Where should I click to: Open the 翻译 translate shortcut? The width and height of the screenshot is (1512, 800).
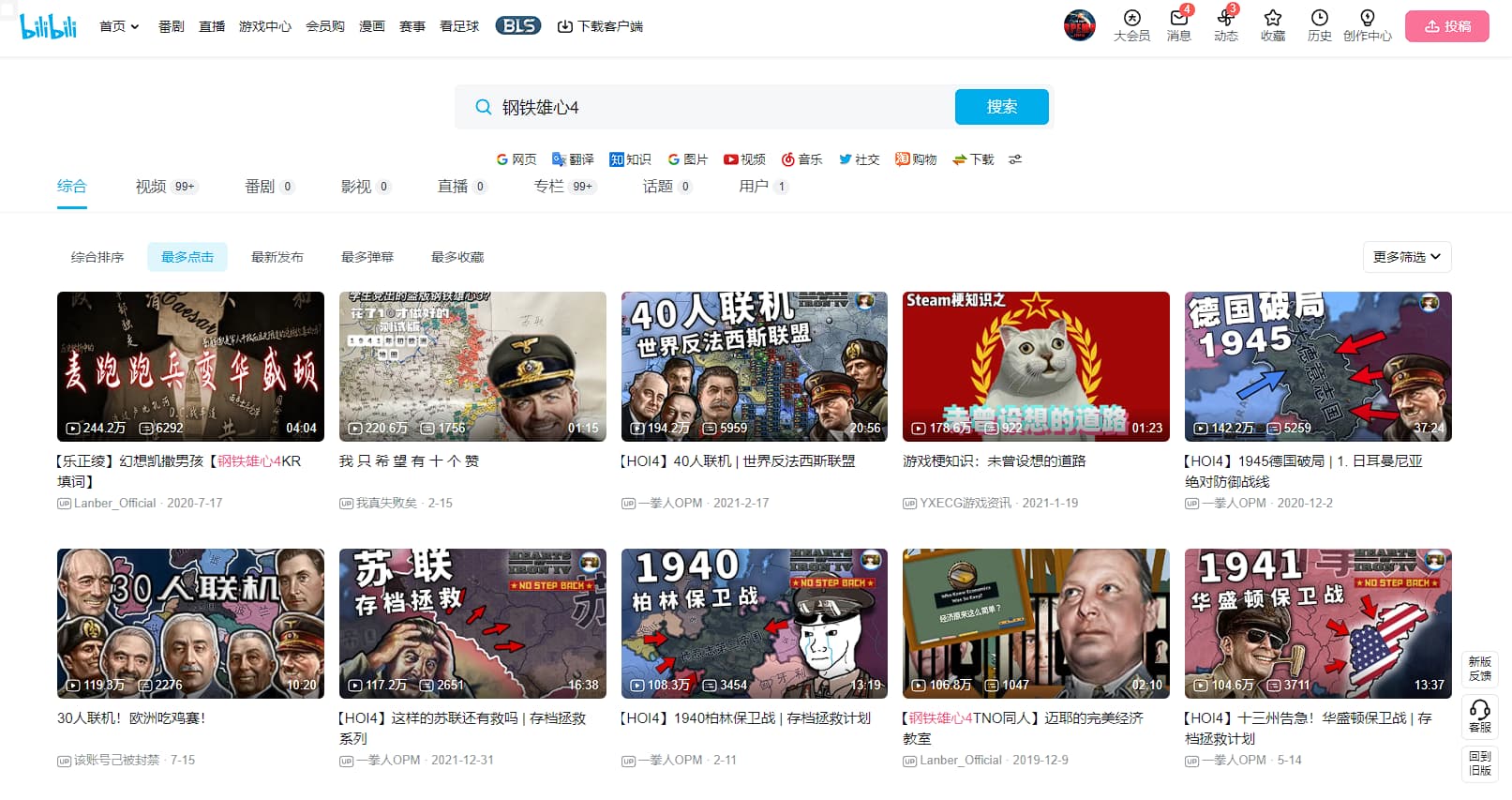coord(573,159)
